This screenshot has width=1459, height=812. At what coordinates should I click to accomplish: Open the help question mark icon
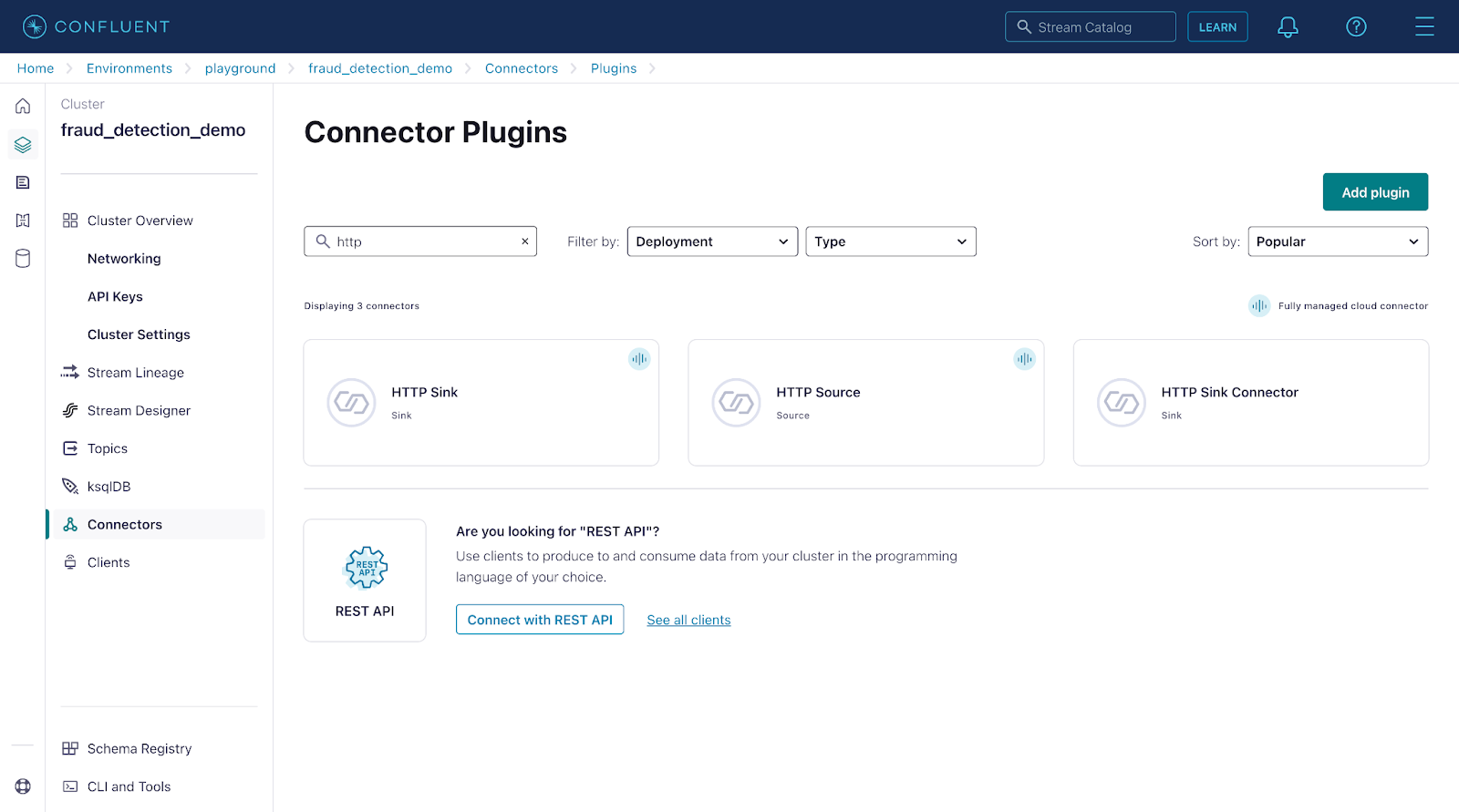point(1356,27)
